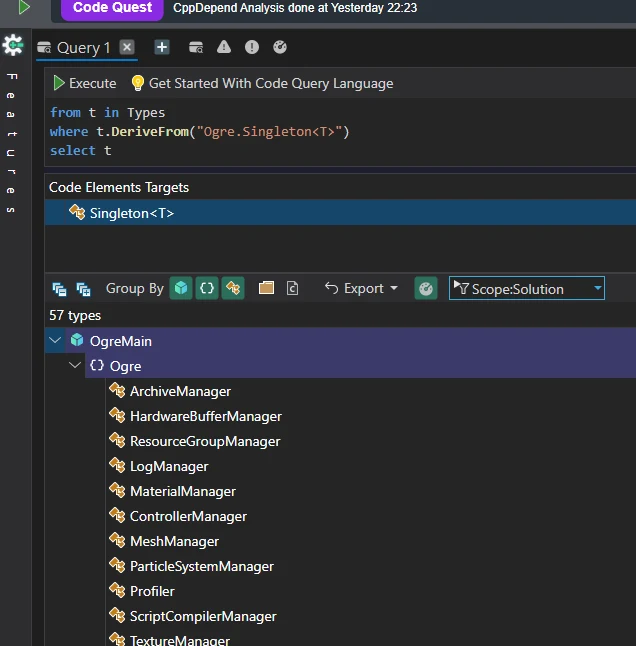
Task: Open the Export dropdown
Action: [x=361, y=288]
